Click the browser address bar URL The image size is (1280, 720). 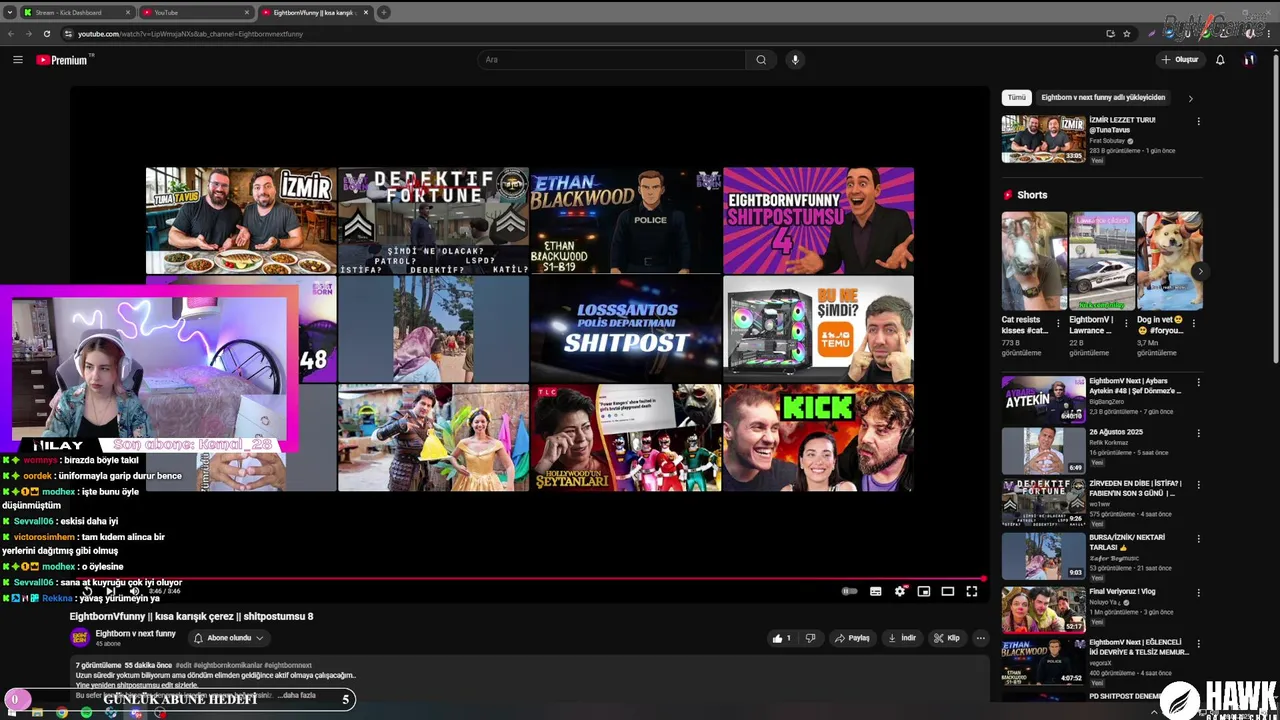[190, 34]
